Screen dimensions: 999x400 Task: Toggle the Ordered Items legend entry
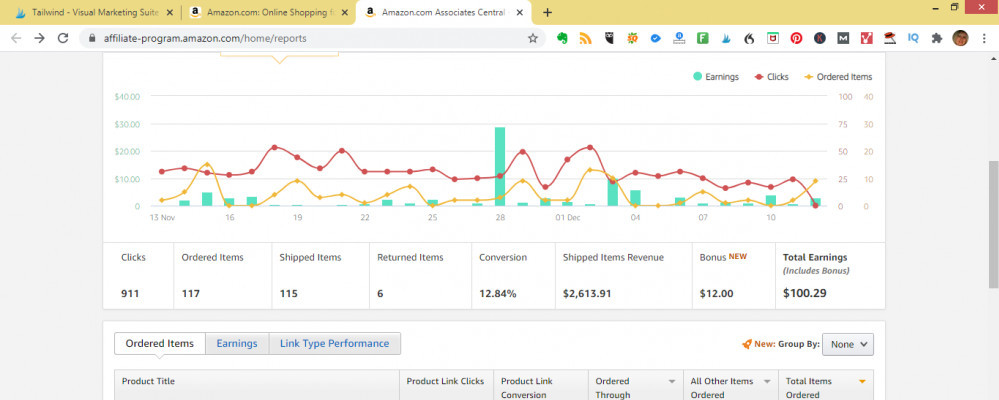838,76
